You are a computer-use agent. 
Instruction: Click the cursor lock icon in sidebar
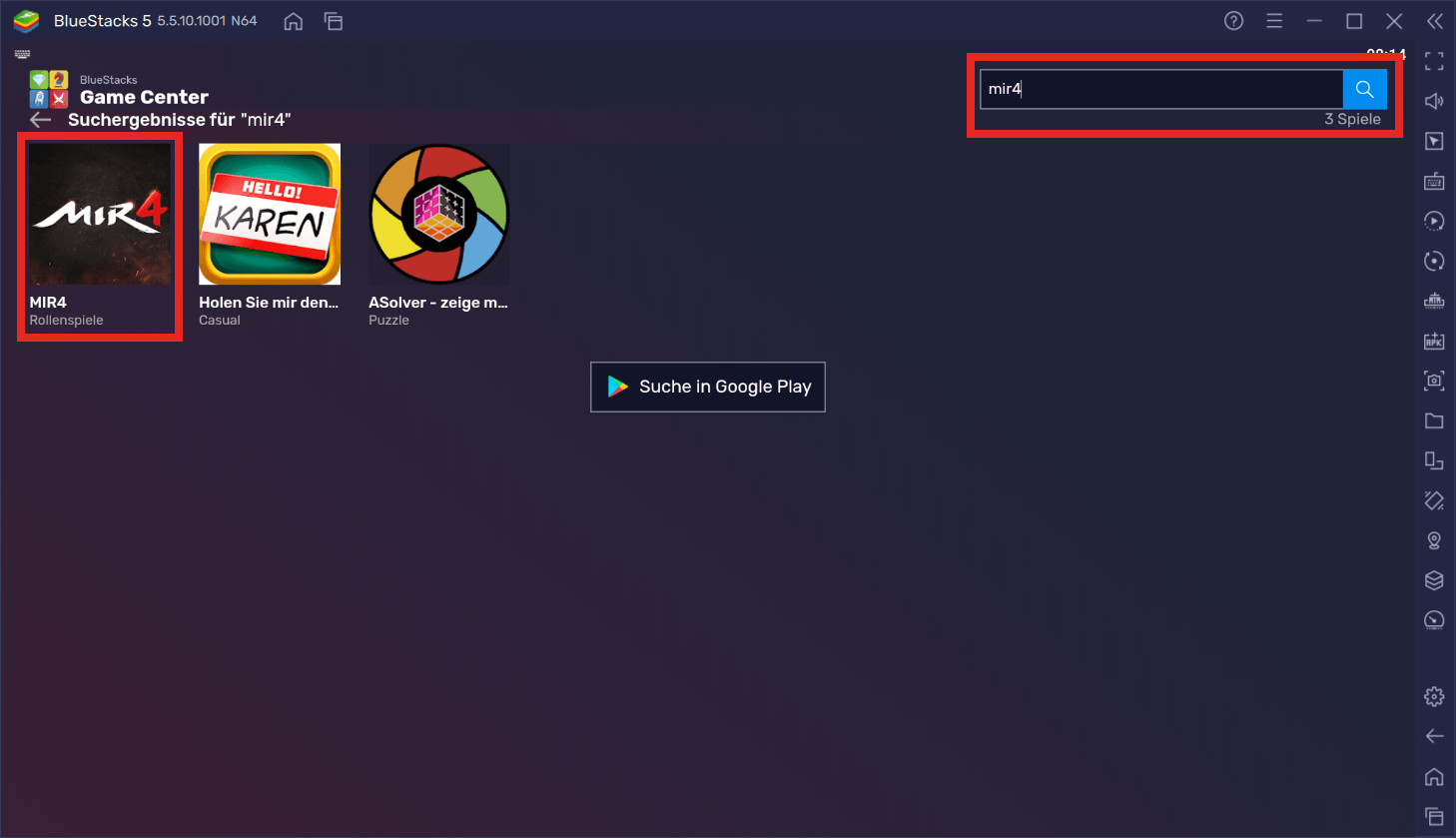coord(1434,141)
